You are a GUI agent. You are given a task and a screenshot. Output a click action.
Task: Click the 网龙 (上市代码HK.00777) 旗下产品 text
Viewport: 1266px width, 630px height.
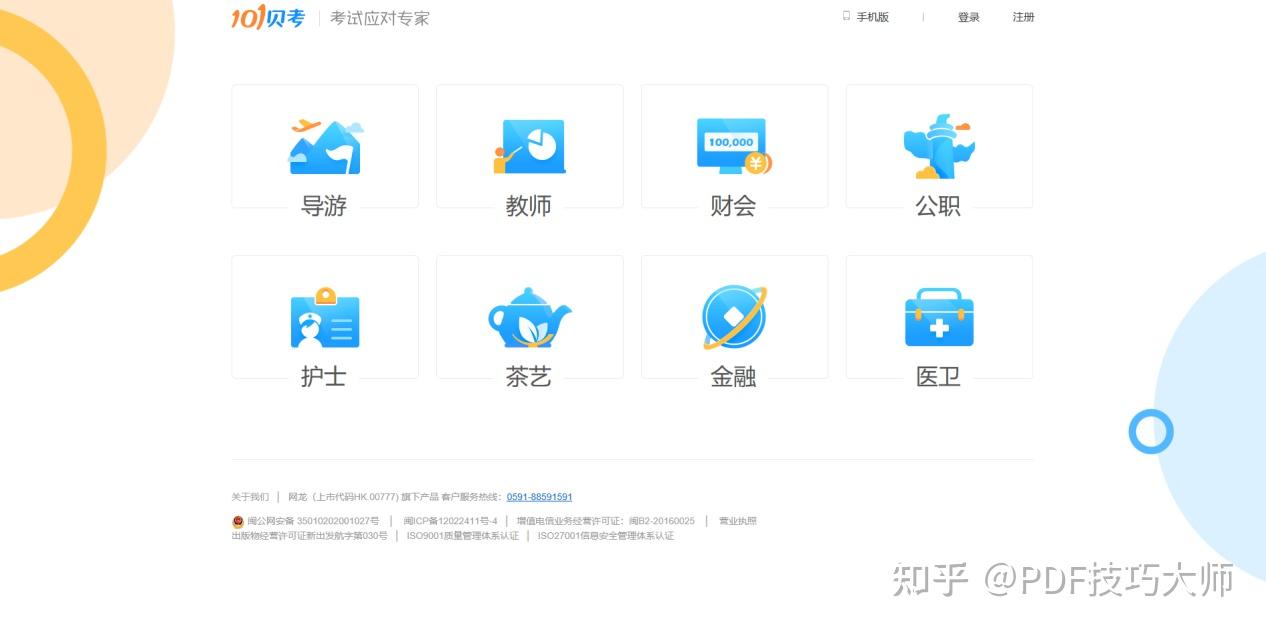(363, 497)
